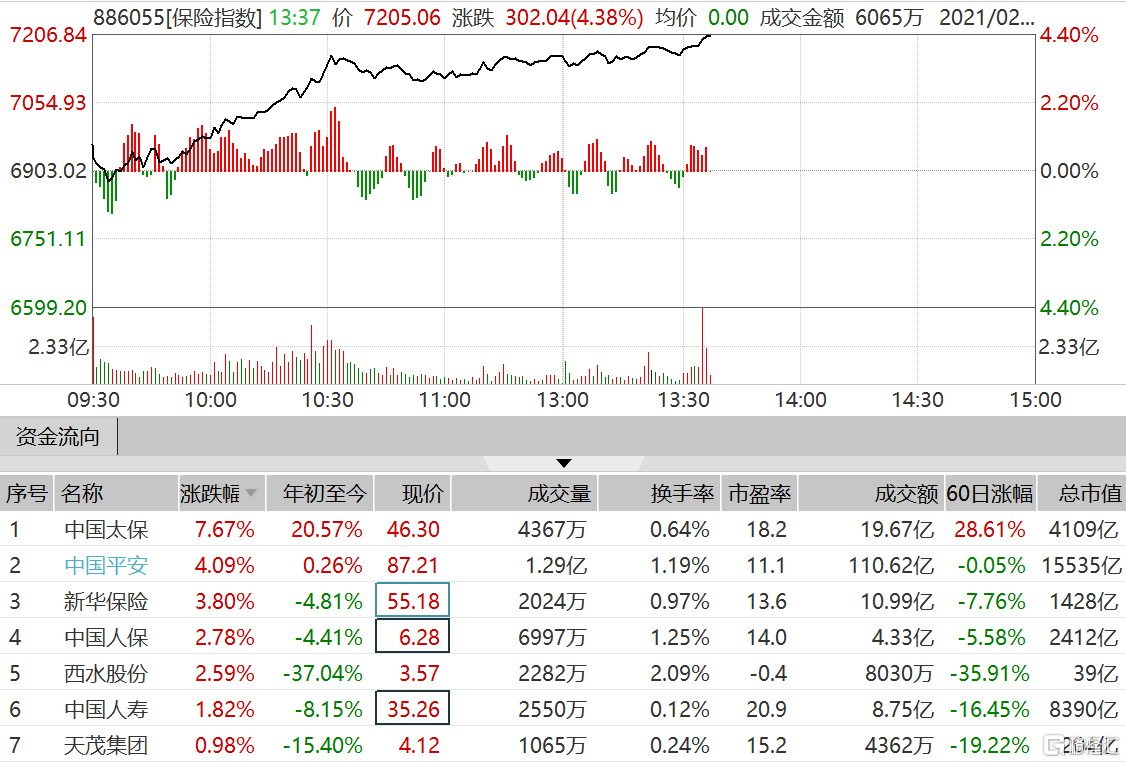Click the 19.67亿 turnover amount
The width and height of the screenshot is (1126, 764).
point(897,529)
